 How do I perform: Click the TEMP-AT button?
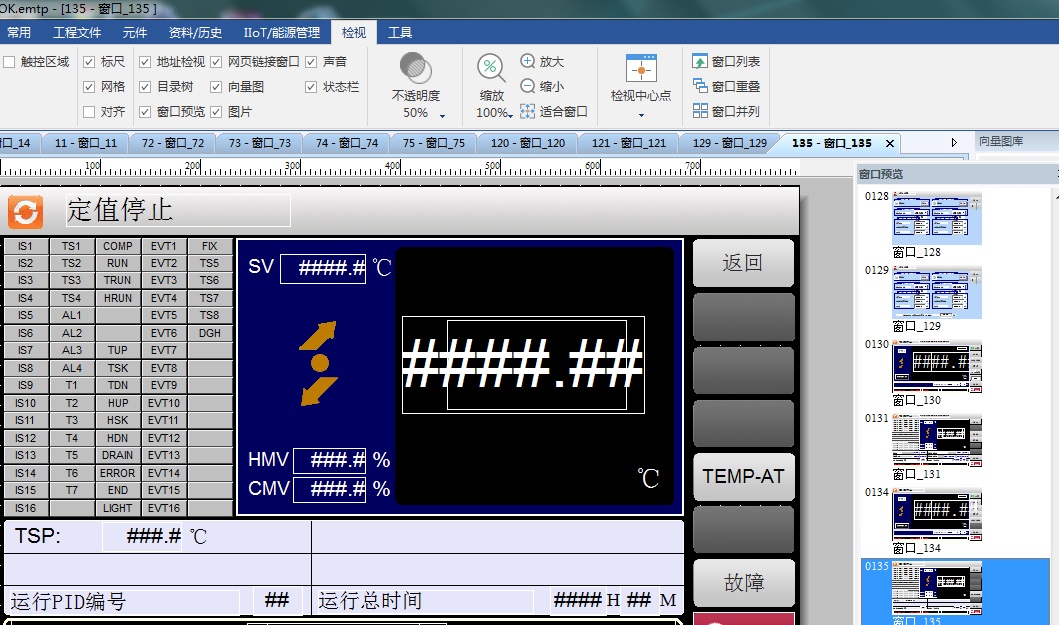[x=743, y=476]
